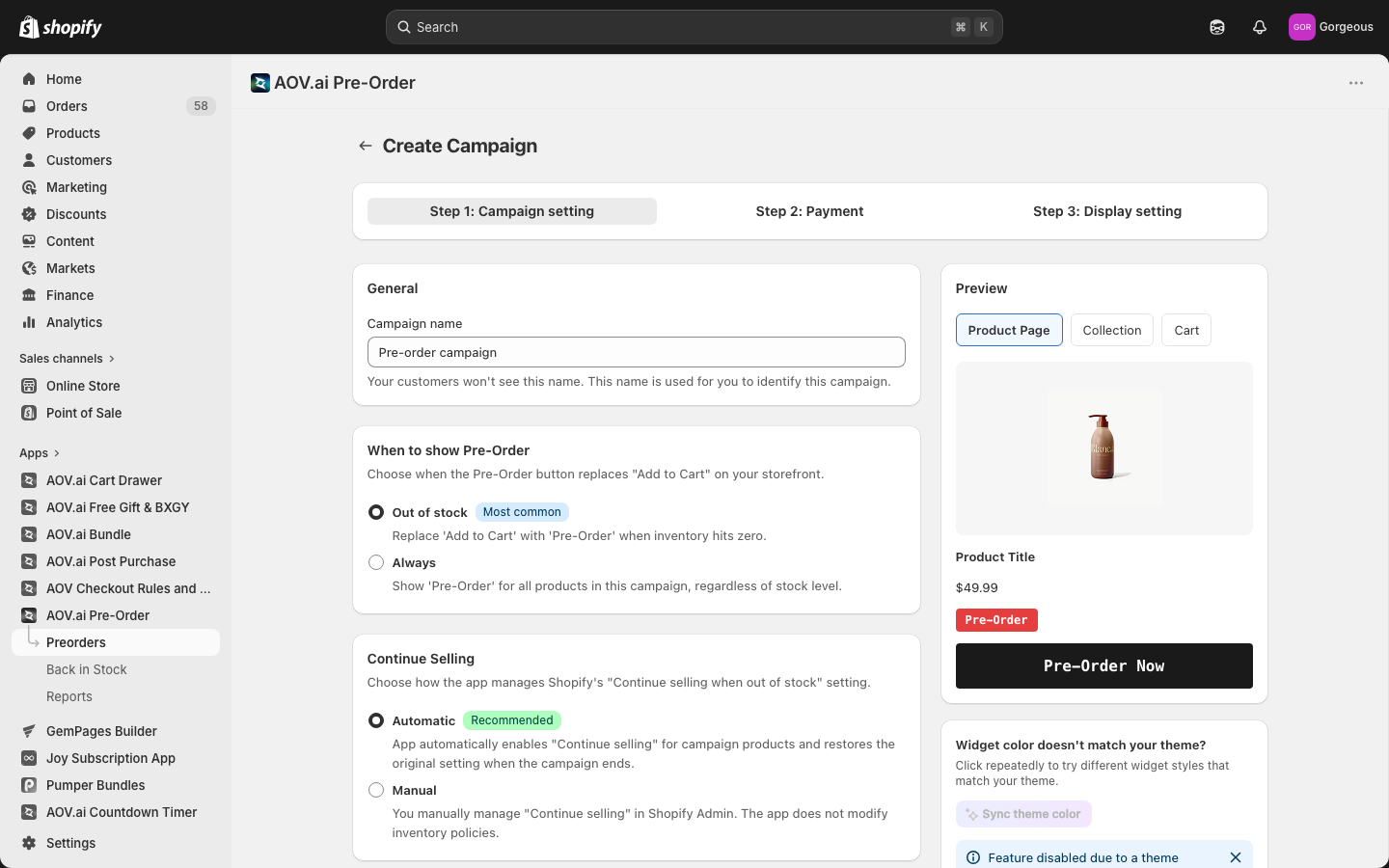Viewport: 1389px width, 868px height.
Task: Open the three-dot menu for the app page
Action: pos(1356,83)
